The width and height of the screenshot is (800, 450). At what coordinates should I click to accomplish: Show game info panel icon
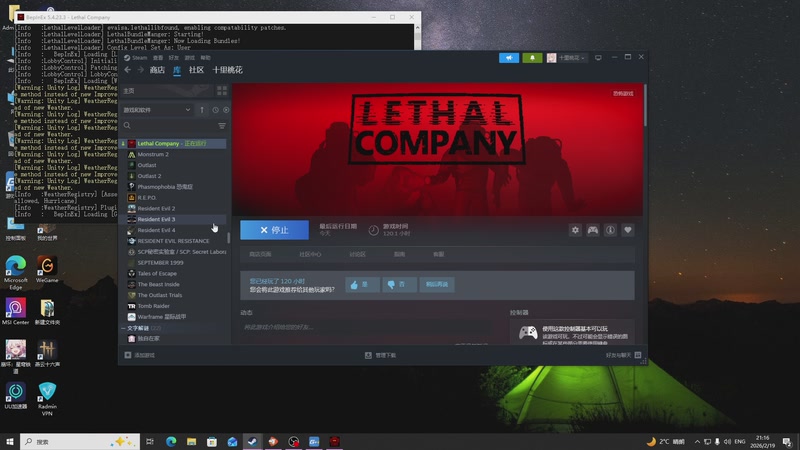[x=610, y=230]
